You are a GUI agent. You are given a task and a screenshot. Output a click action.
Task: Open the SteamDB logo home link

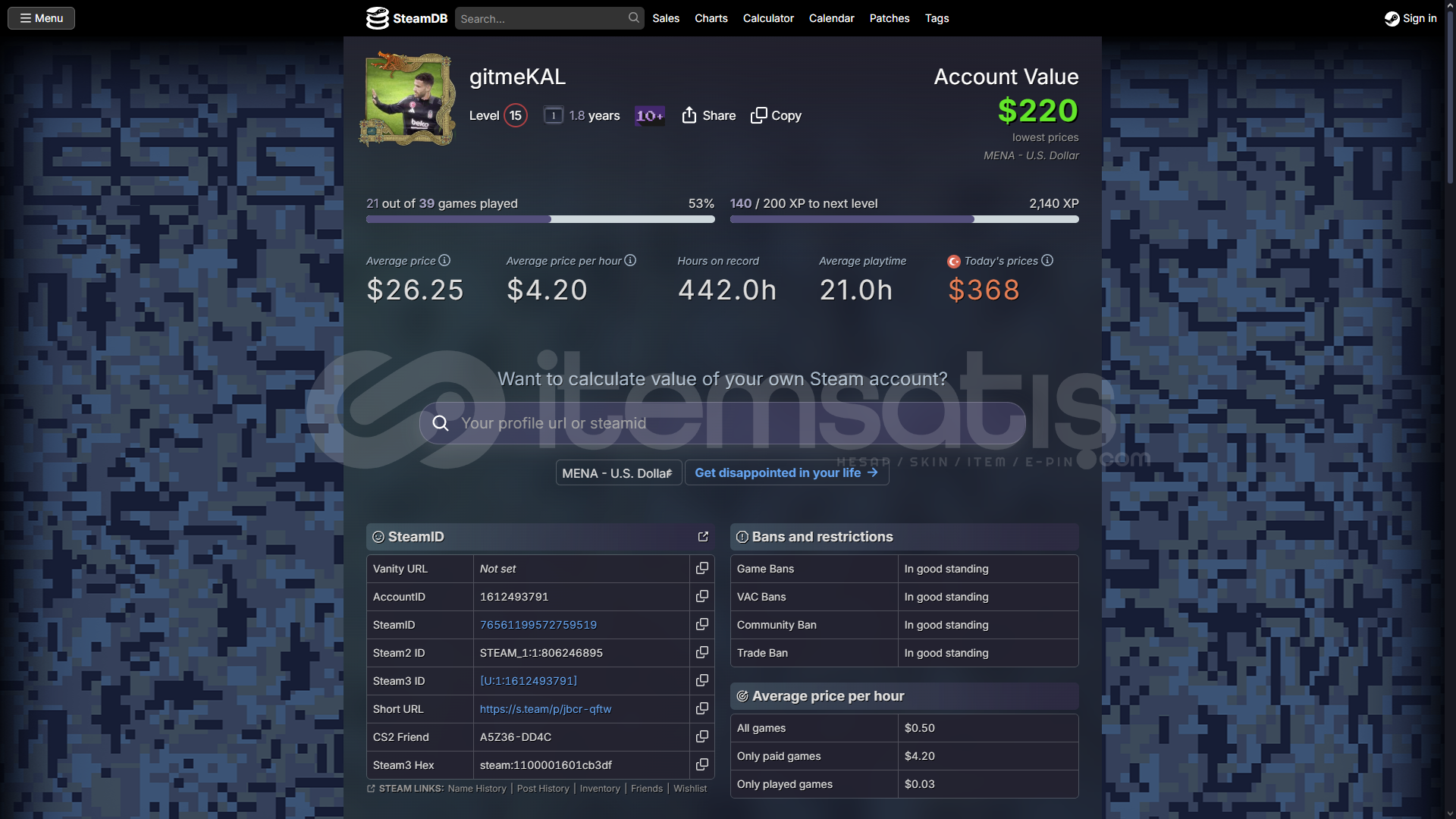(x=406, y=18)
